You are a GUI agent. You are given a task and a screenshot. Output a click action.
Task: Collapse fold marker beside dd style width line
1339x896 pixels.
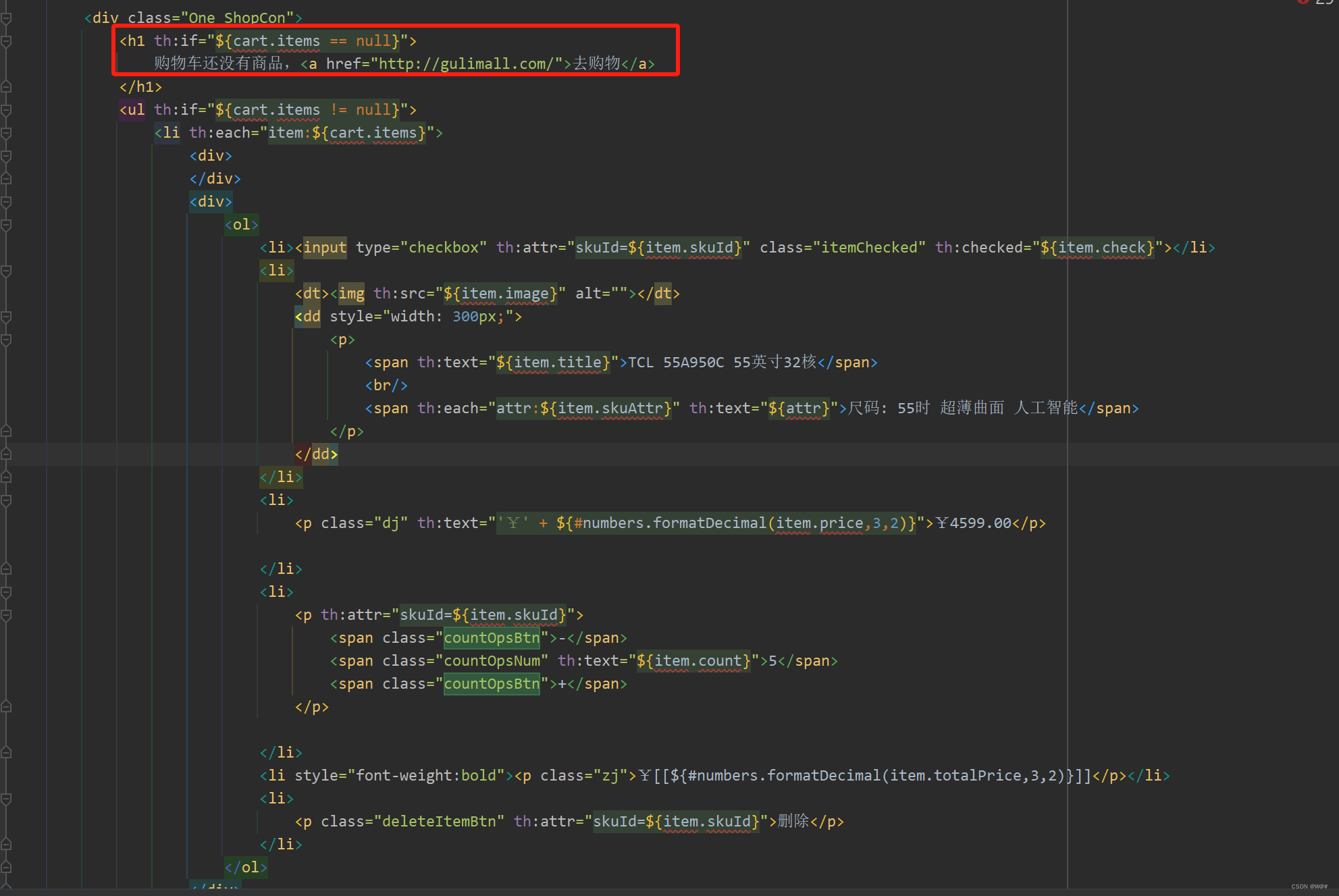tap(6, 317)
